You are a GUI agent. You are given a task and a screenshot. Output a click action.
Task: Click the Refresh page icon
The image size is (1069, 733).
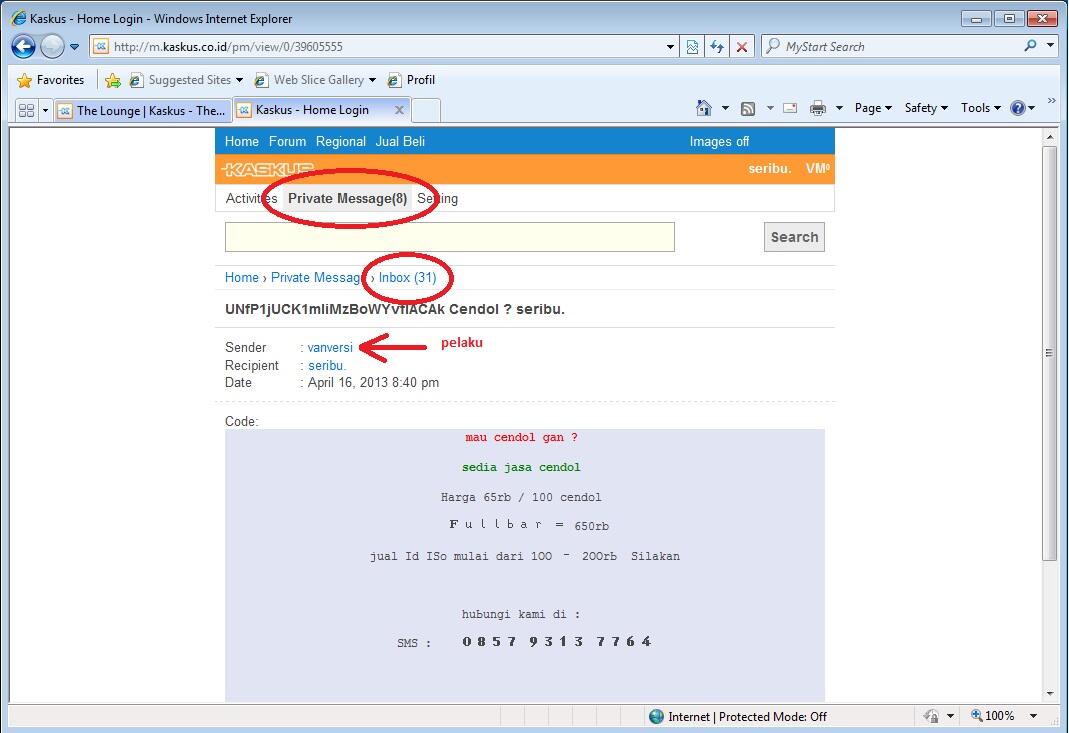pyautogui.click(x=717, y=47)
